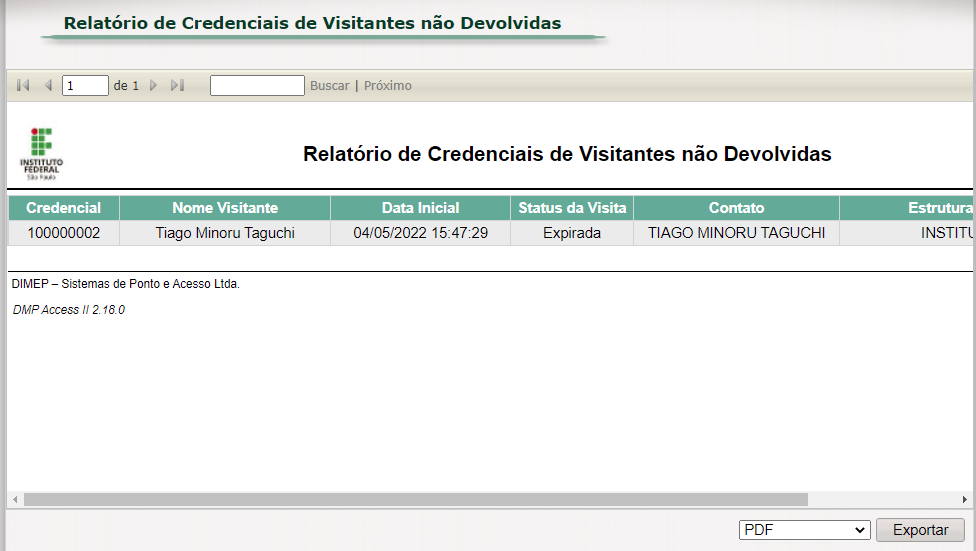Select the Expirada status cell
The width and height of the screenshot is (976, 551).
coord(572,233)
